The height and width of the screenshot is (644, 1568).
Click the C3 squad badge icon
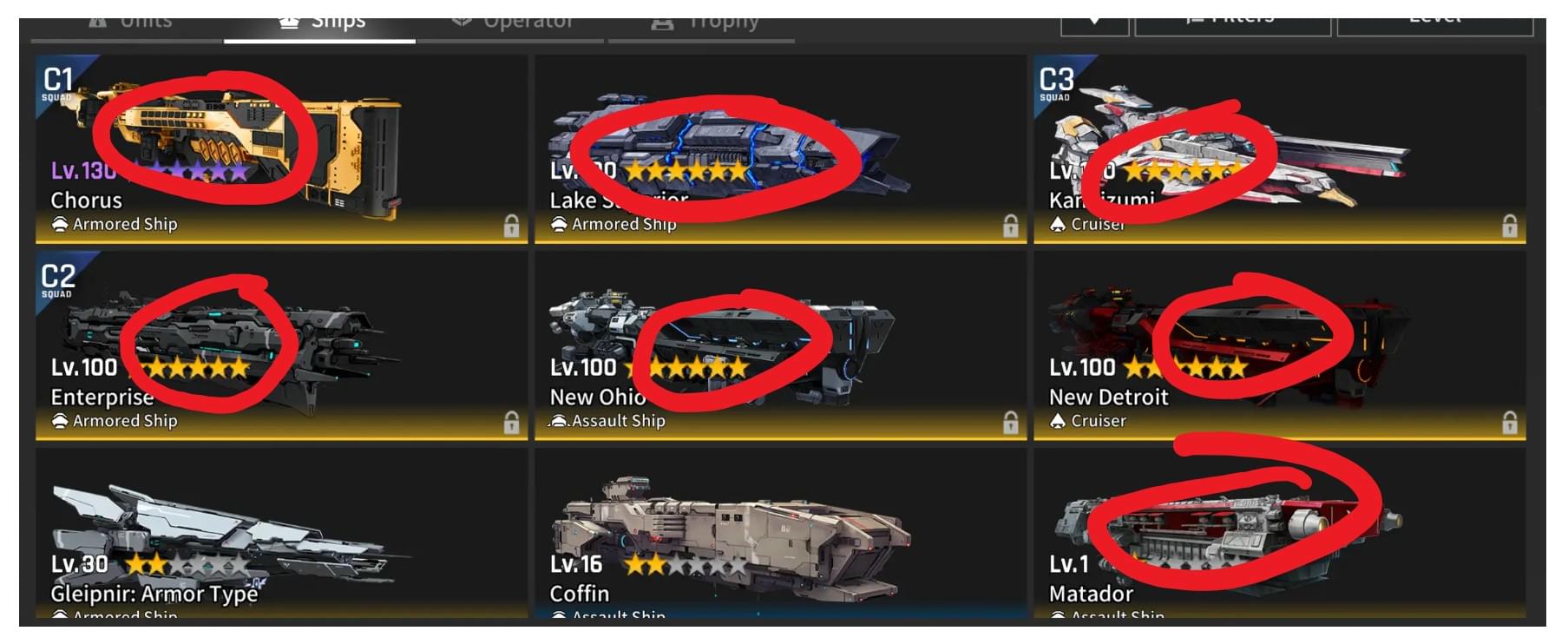click(x=1057, y=83)
